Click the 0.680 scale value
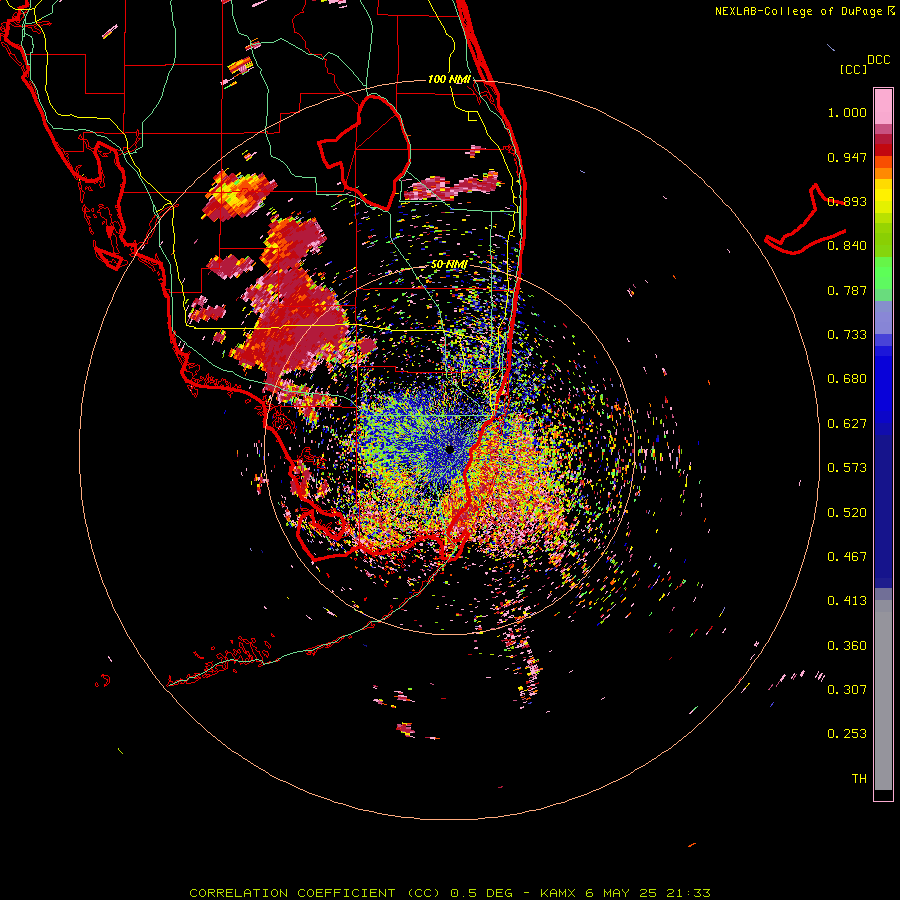900x900 pixels. [x=847, y=379]
